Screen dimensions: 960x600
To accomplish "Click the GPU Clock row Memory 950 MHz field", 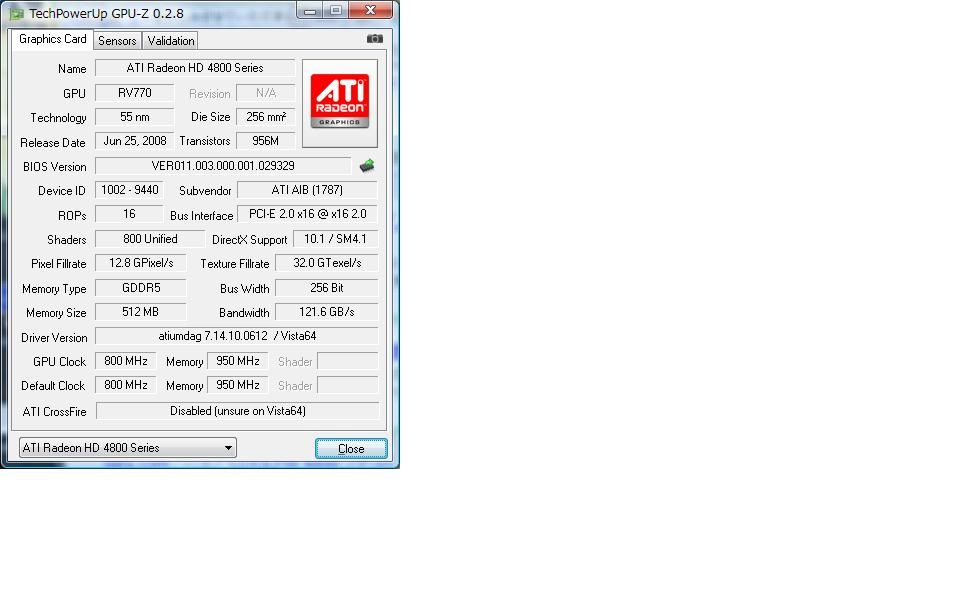I will click(x=238, y=361).
